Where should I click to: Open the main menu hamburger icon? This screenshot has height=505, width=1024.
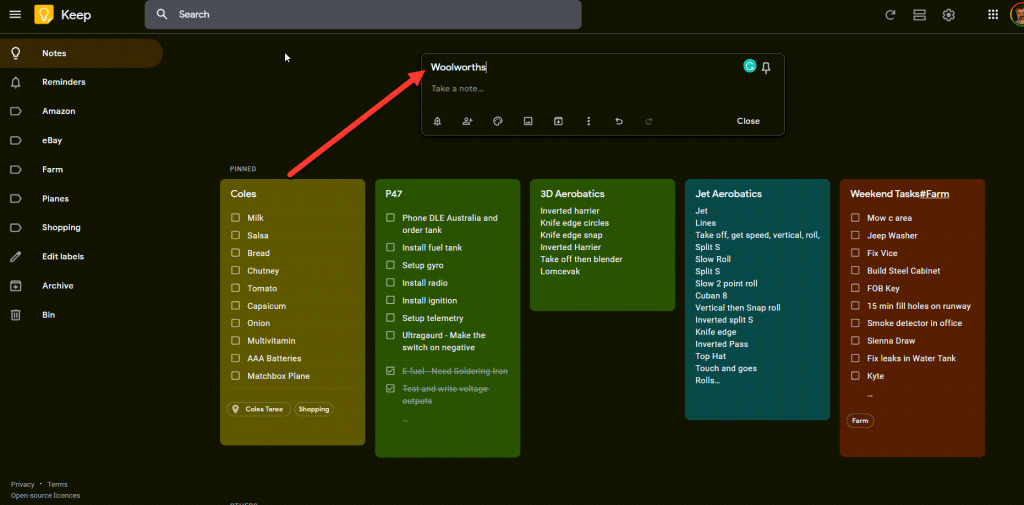[x=16, y=14]
